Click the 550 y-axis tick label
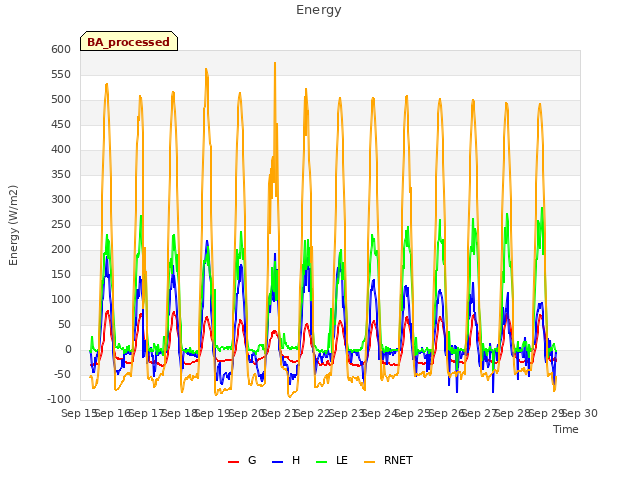Screen dimensions: 640x480 click(61, 74)
